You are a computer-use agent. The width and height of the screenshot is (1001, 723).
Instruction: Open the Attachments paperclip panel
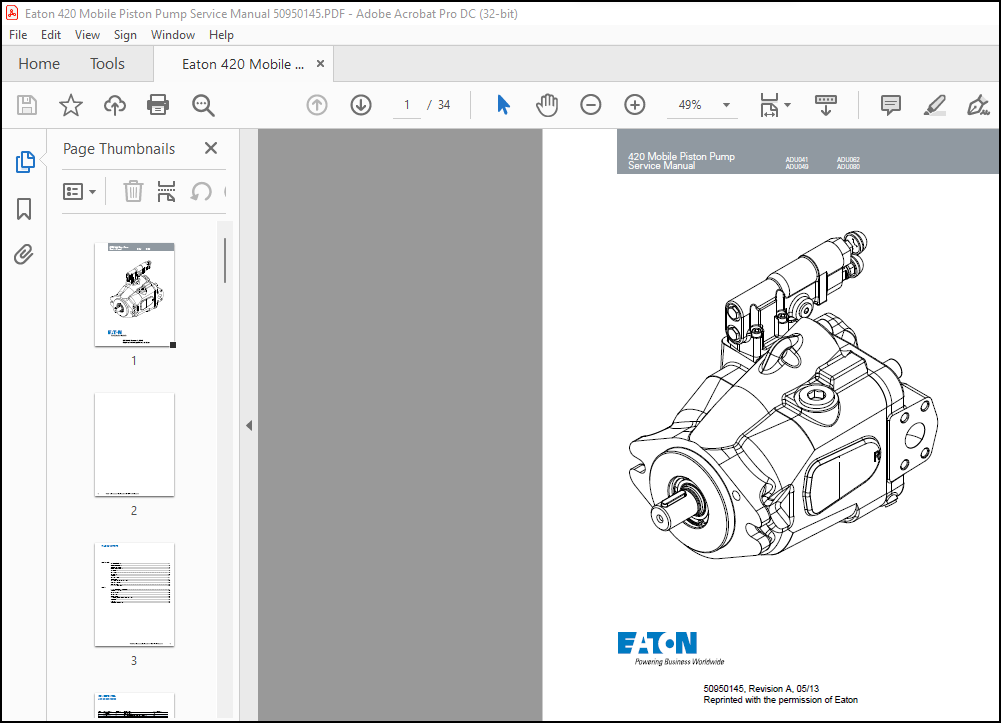click(x=24, y=255)
